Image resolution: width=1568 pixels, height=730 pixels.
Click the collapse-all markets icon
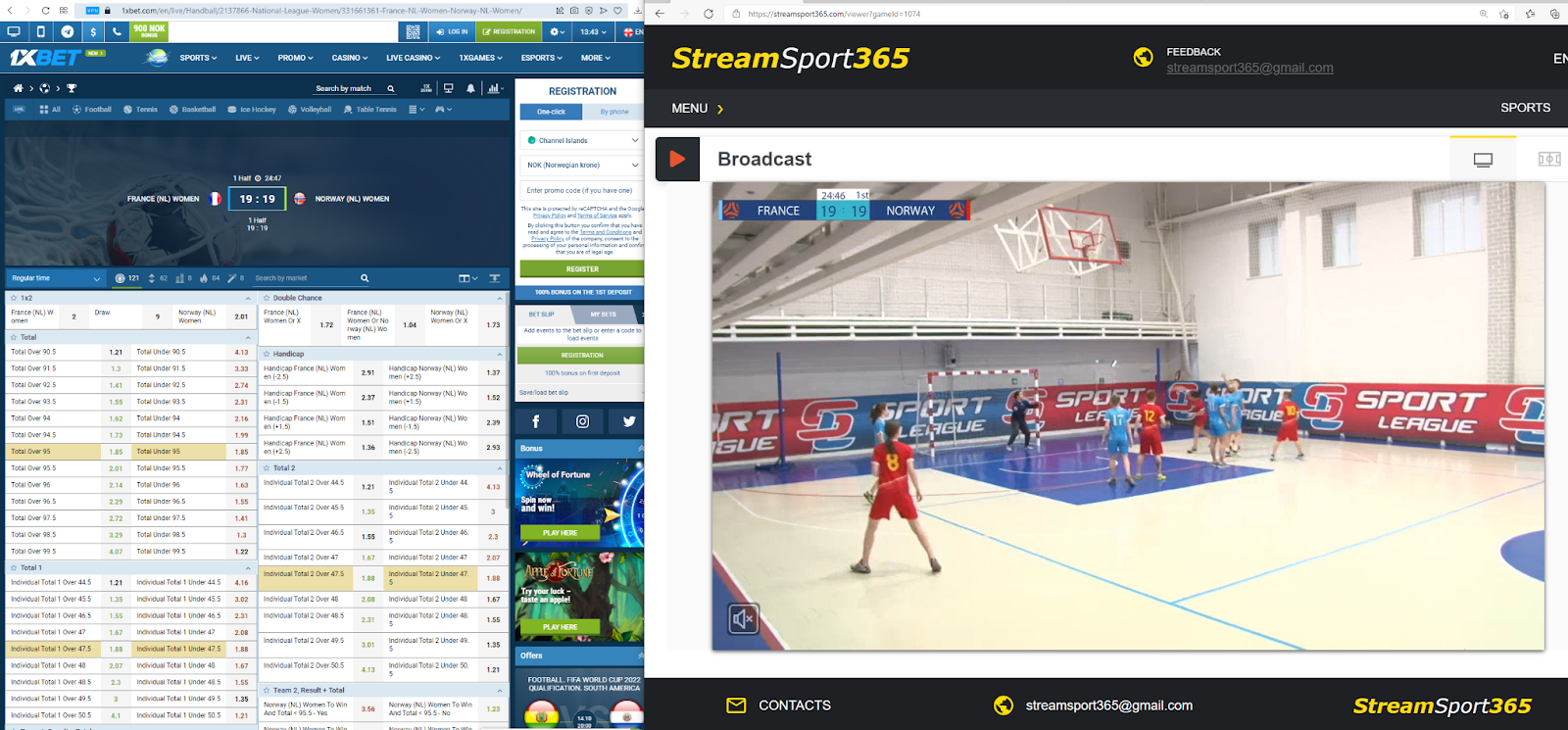(495, 278)
